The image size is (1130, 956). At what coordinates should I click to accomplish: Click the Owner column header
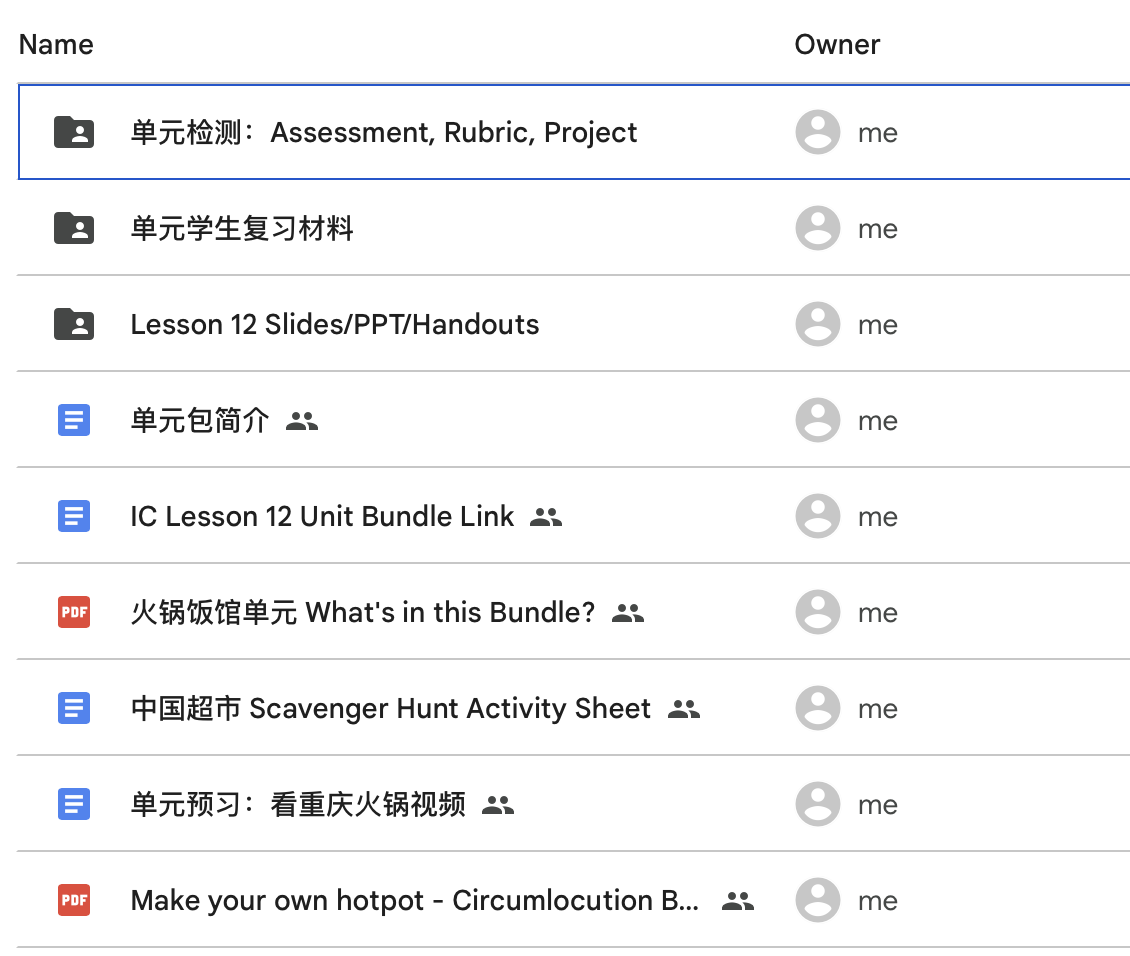click(837, 44)
